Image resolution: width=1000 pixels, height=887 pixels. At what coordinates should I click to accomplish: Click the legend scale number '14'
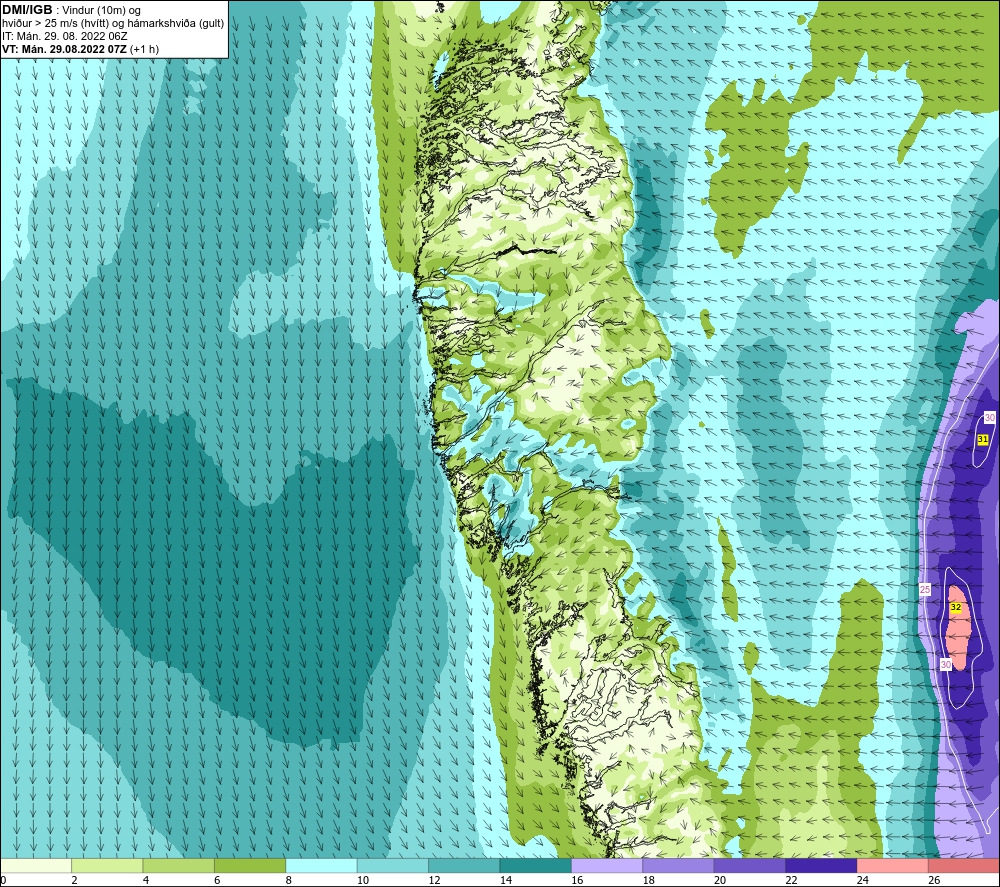point(506,880)
